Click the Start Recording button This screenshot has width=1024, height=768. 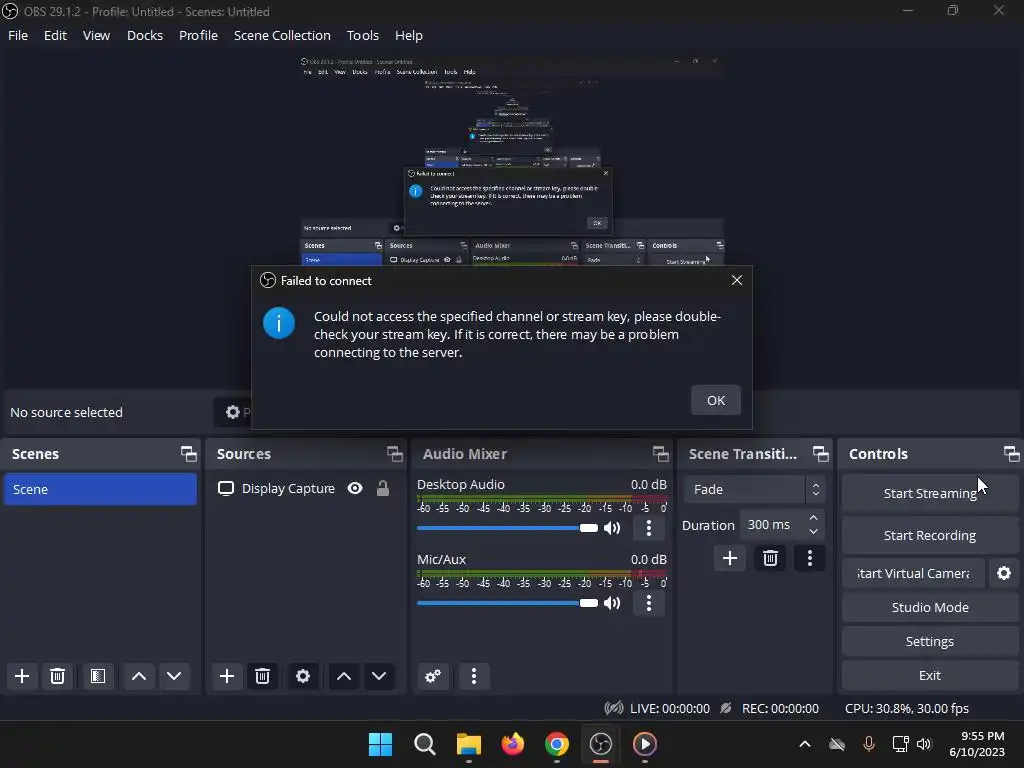point(930,535)
